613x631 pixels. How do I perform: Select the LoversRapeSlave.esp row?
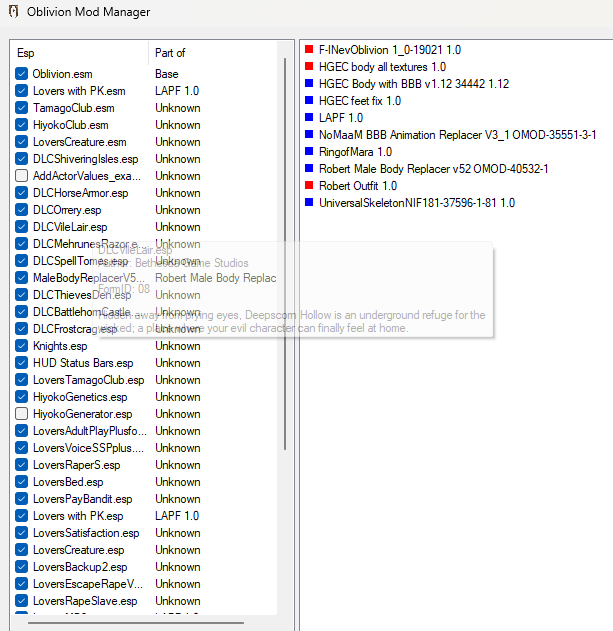coord(146,601)
